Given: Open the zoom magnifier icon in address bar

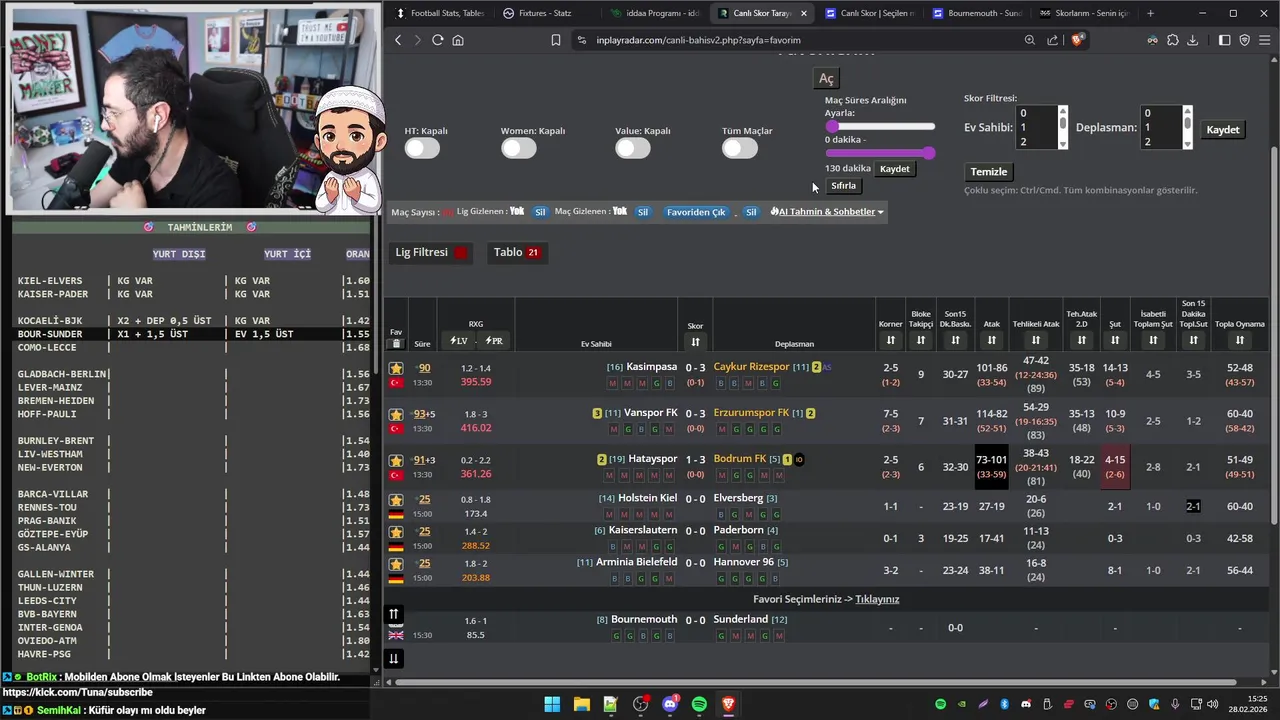Looking at the screenshot, I should (x=1030, y=40).
